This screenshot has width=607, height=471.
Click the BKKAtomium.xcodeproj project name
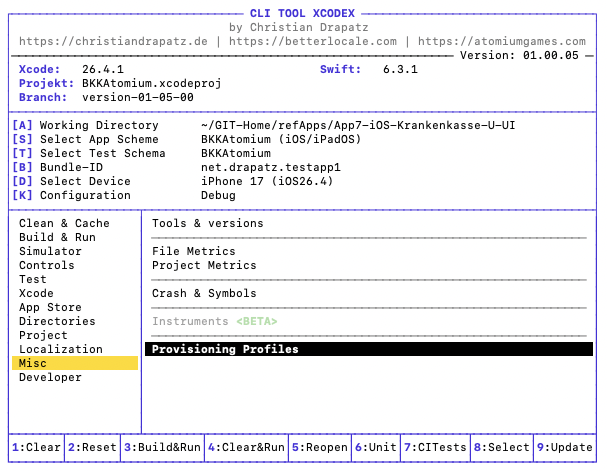click(x=152, y=83)
